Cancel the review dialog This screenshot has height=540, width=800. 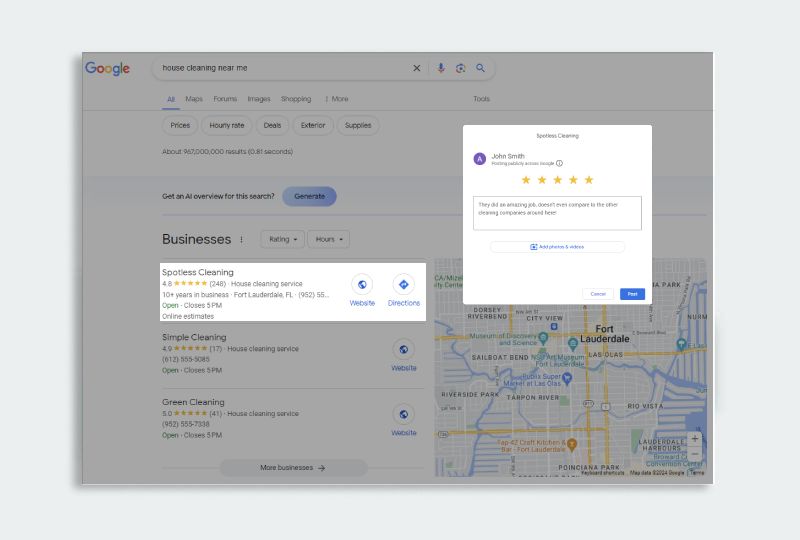(x=598, y=294)
